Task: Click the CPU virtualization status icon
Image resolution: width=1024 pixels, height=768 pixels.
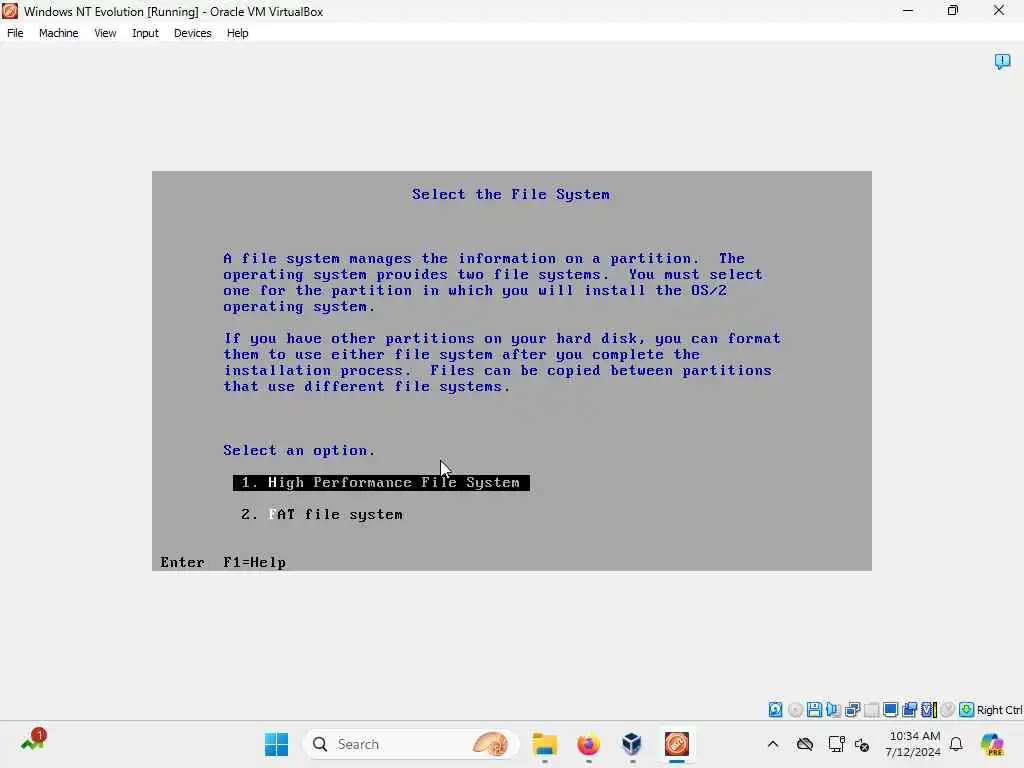Action: click(x=929, y=710)
